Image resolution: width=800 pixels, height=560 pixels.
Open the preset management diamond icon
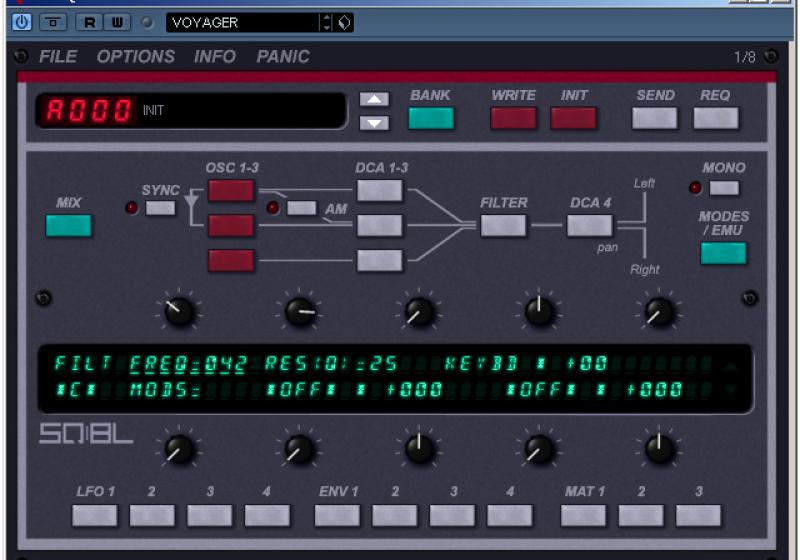click(345, 22)
